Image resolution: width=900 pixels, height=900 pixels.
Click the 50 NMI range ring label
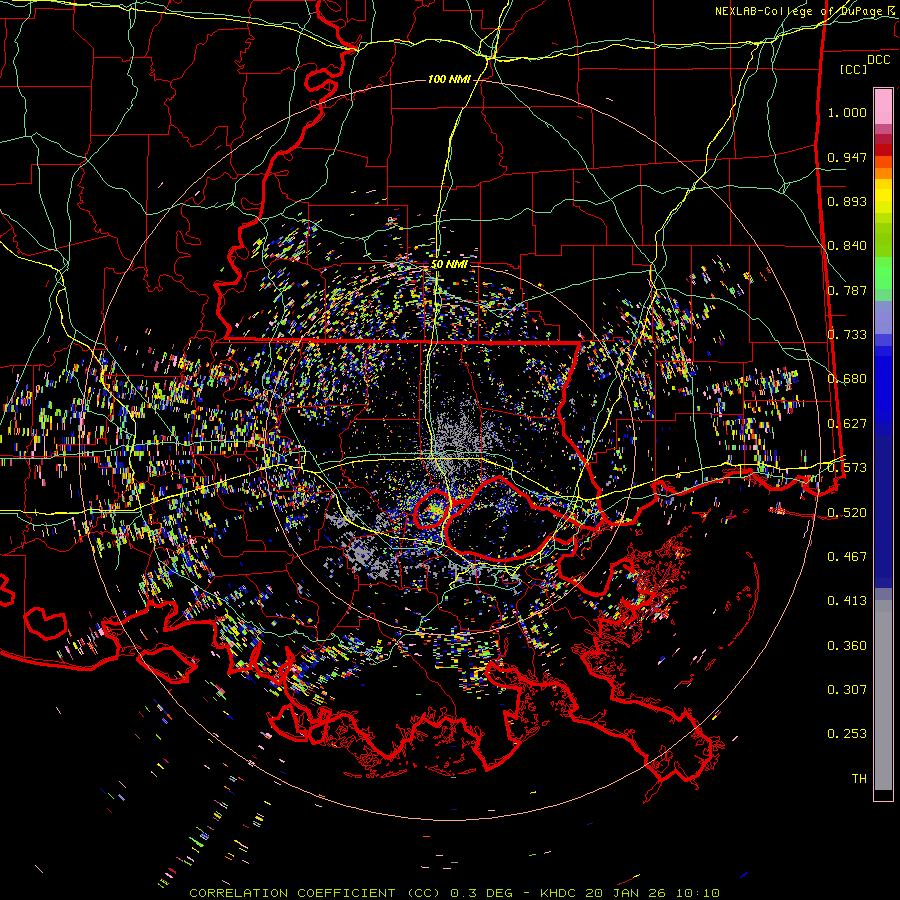[x=449, y=265]
